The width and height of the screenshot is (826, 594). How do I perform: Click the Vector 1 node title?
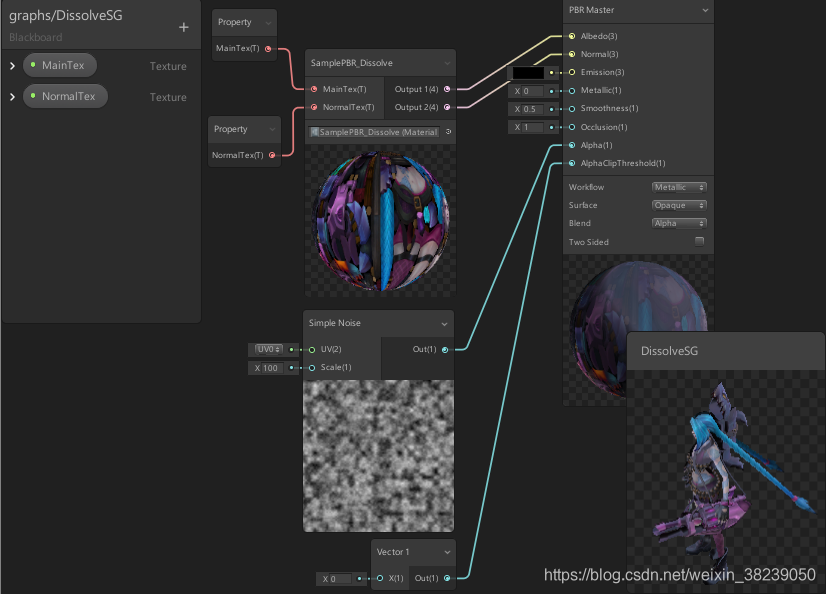click(393, 552)
